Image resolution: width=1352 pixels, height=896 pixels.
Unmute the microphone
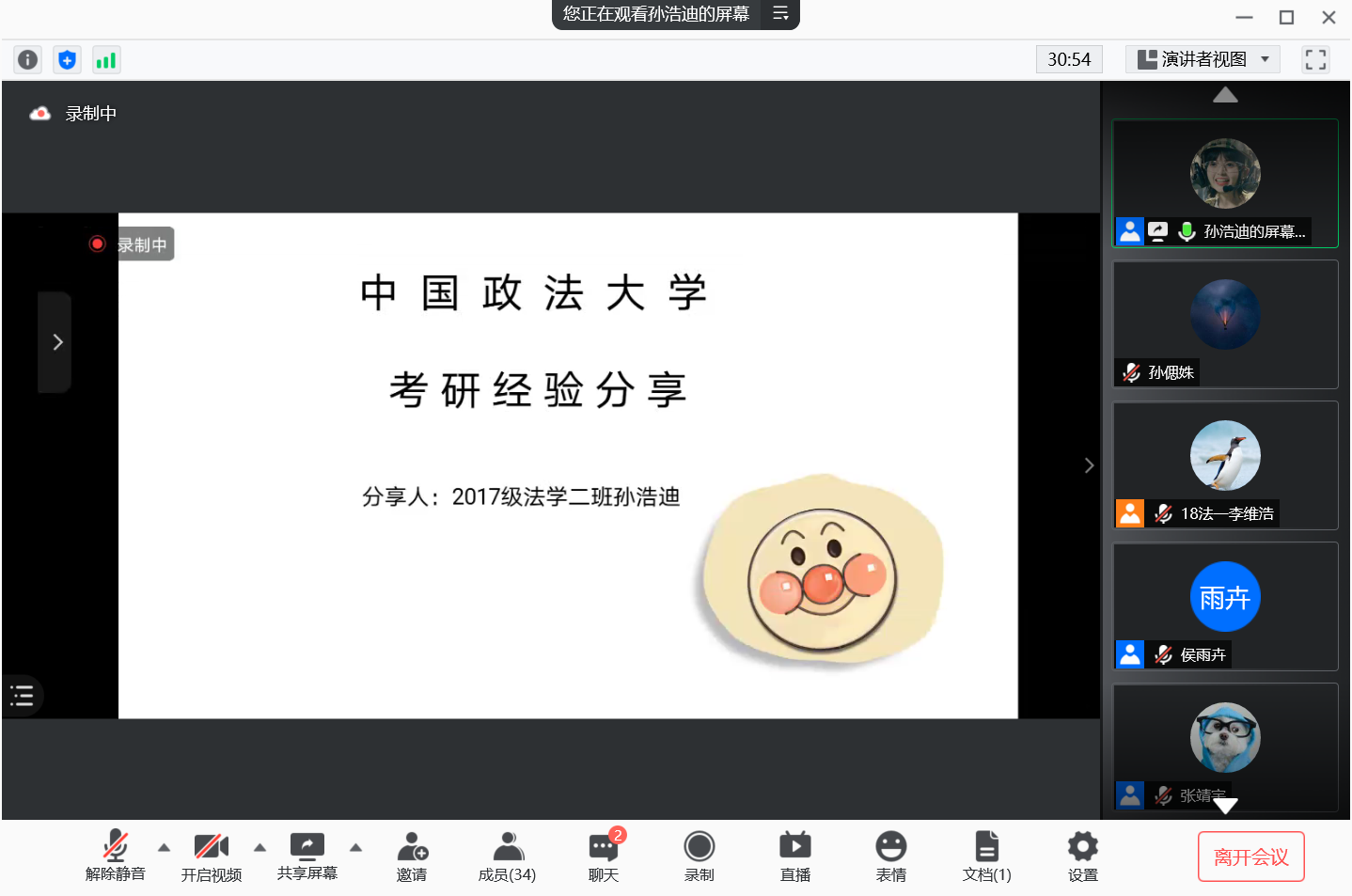(x=116, y=856)
